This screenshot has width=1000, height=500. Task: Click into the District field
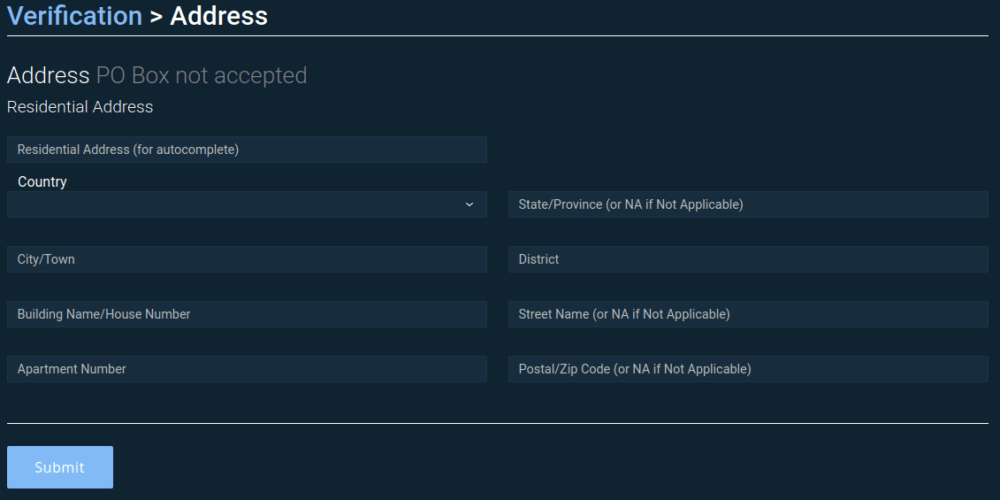tap(747, 259)
